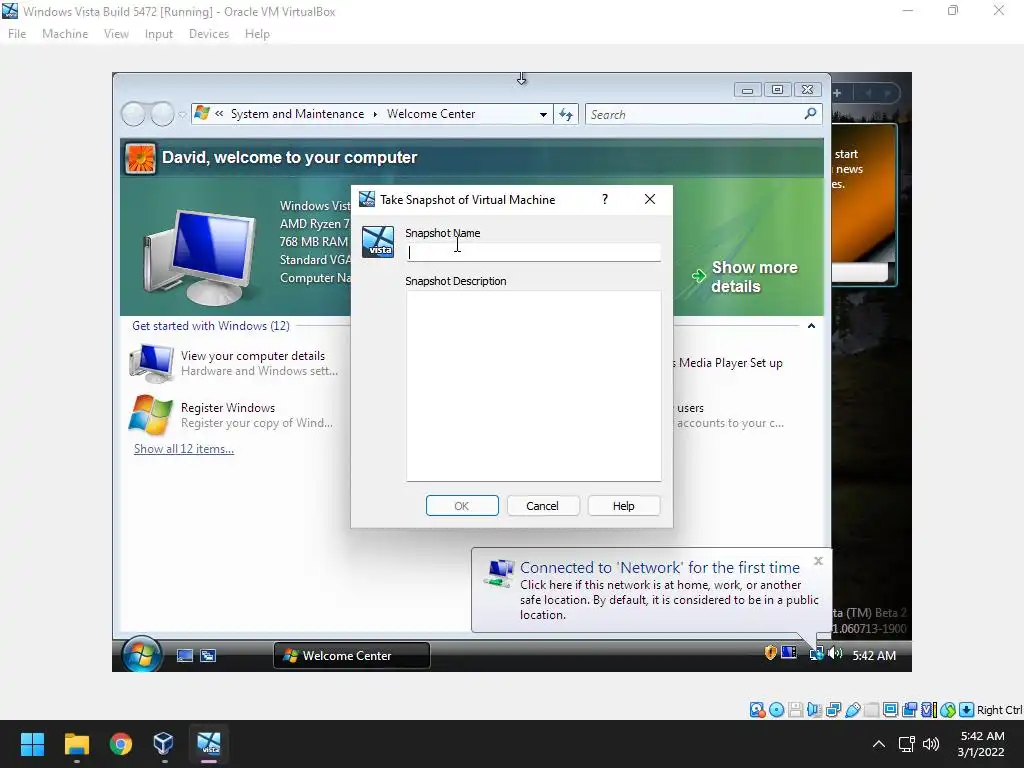Click the refresh icon beside address bar
The height and width of the screenshot is (768, 1024).
point(566,114)
